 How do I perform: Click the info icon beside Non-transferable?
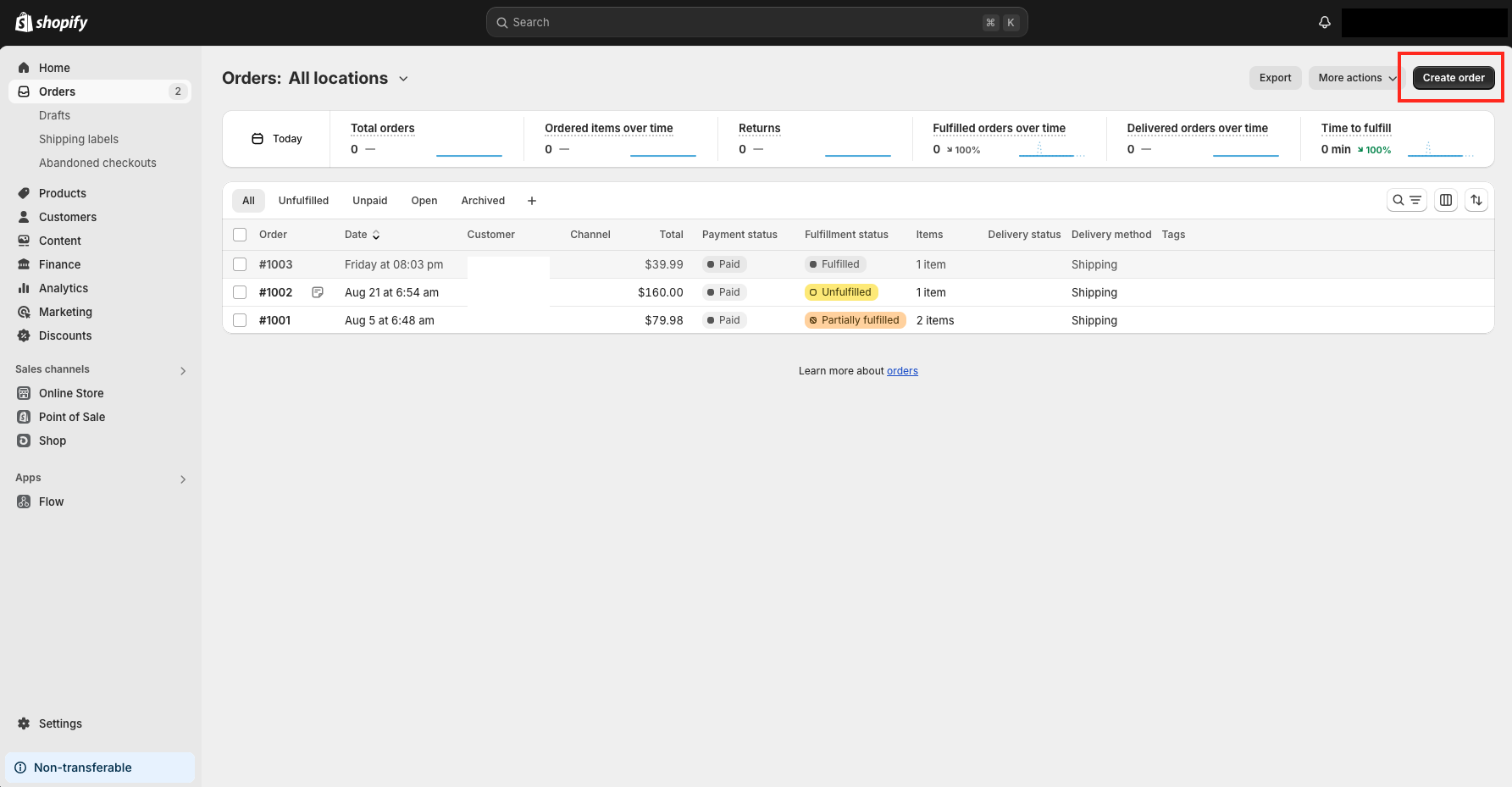(x=20, y=768)
